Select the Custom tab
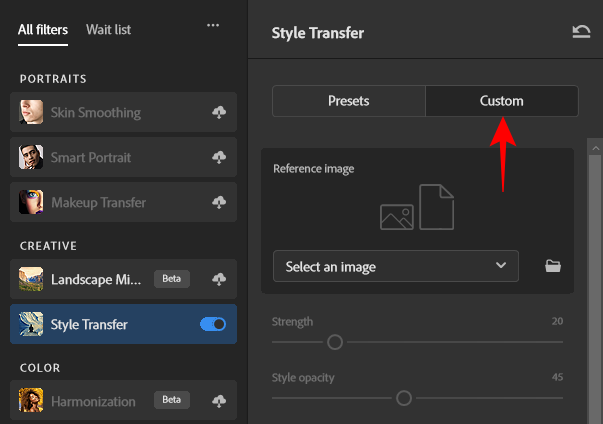This screenshot has height=424, width=603. click(x=502, y=101)
